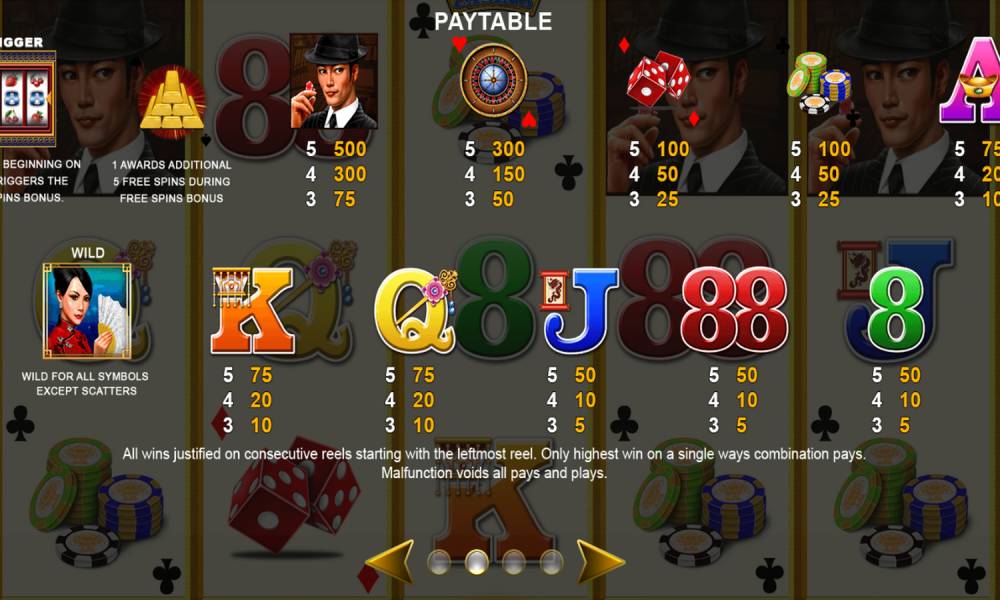Click the blue J card symbol

[580, 311]
